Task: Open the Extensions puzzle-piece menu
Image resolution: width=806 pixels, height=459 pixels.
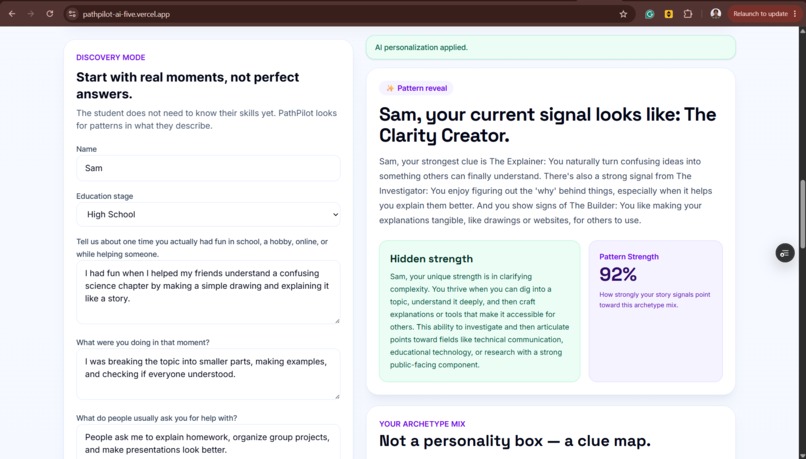Action: pyautogui.click(x=688, y=14)
